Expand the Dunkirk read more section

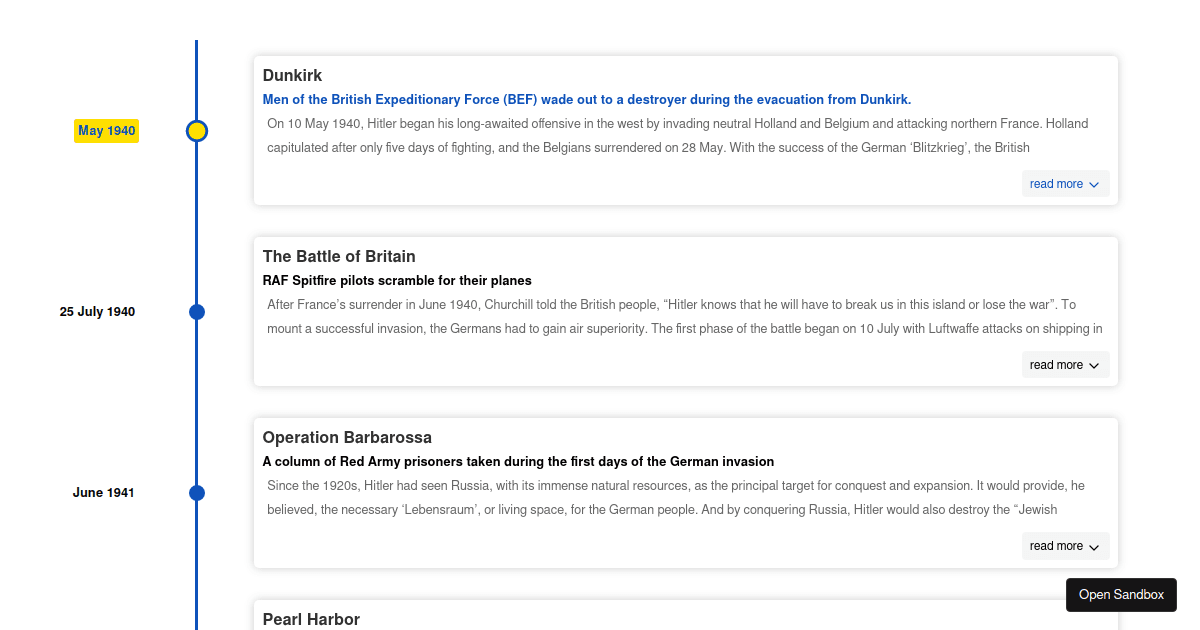(x=1065, y=184)
